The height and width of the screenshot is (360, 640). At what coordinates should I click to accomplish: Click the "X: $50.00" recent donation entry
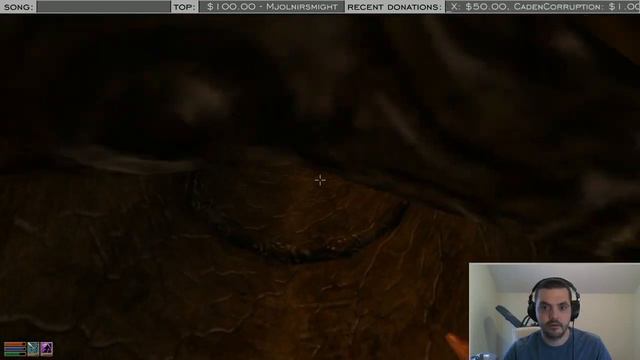(479, 7)
